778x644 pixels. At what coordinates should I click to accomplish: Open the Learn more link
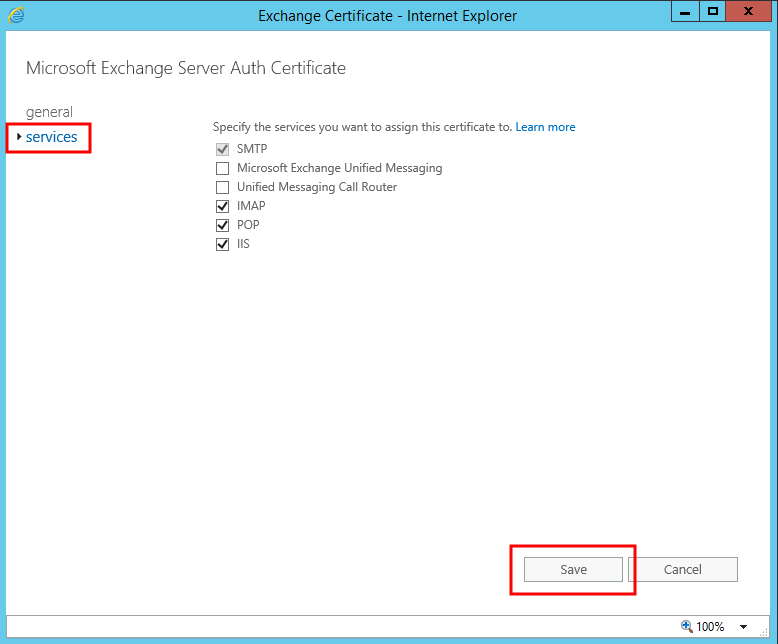(545, 127)
